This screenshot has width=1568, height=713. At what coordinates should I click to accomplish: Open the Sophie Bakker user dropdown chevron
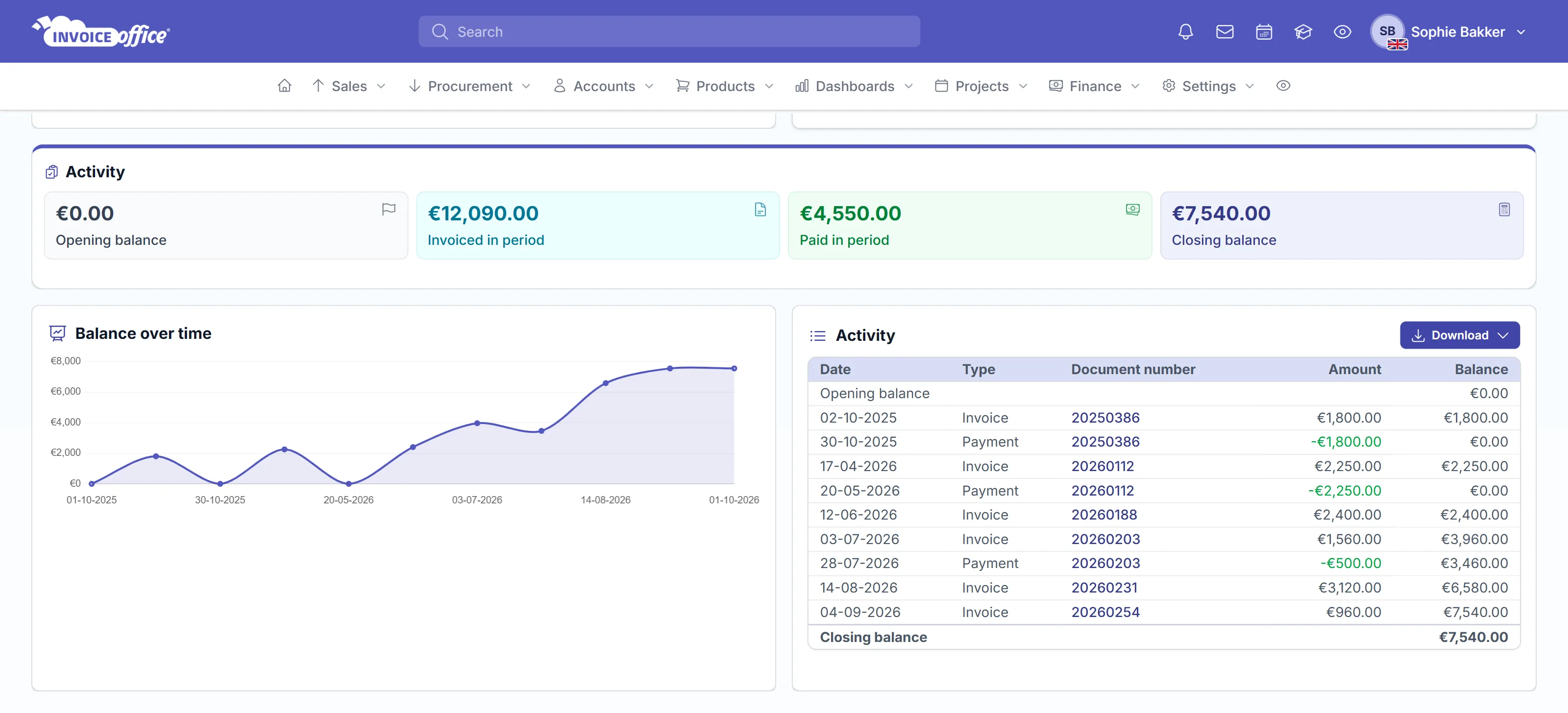1521,32
